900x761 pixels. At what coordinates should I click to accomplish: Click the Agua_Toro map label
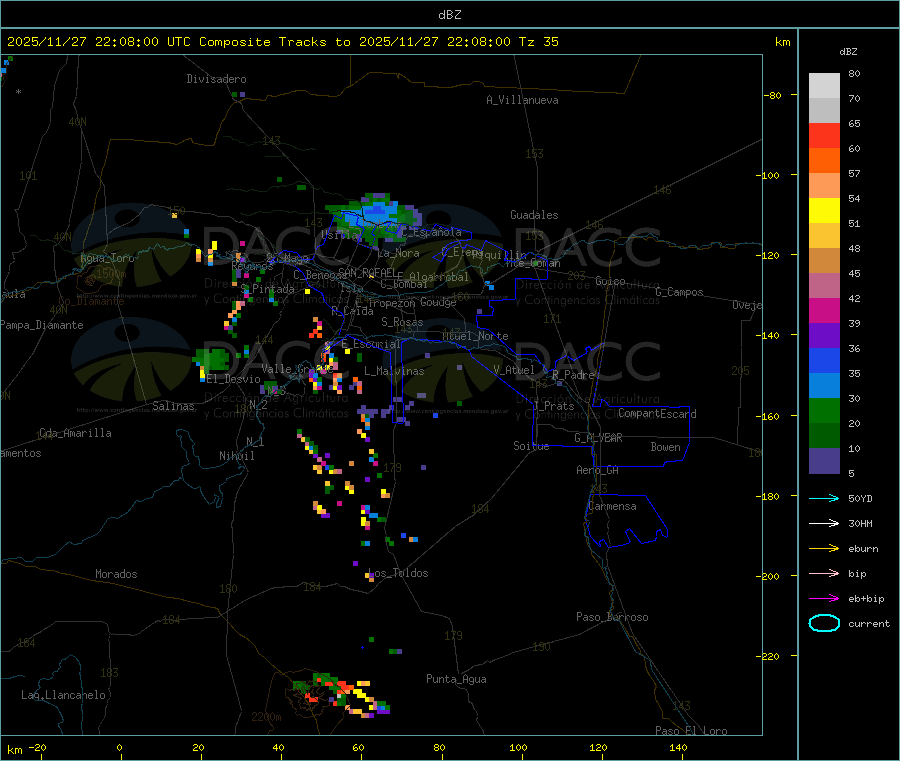point(107,258)
